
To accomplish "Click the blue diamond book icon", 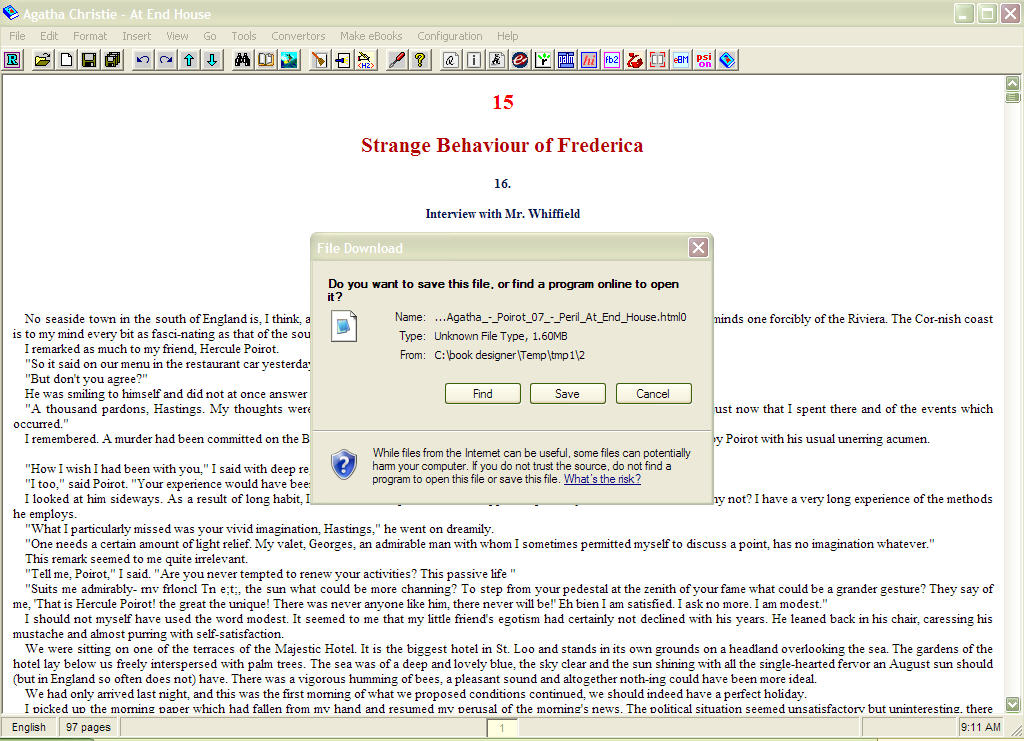I will [x=728, y=61].
